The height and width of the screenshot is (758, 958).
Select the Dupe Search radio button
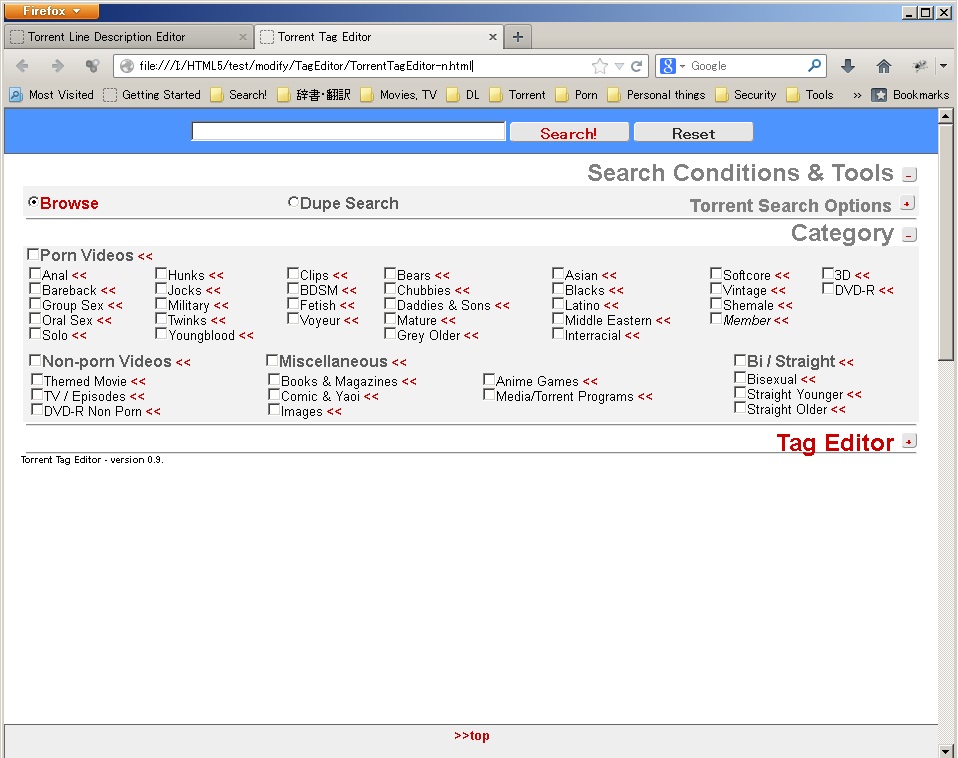click(x=293, y=202)
